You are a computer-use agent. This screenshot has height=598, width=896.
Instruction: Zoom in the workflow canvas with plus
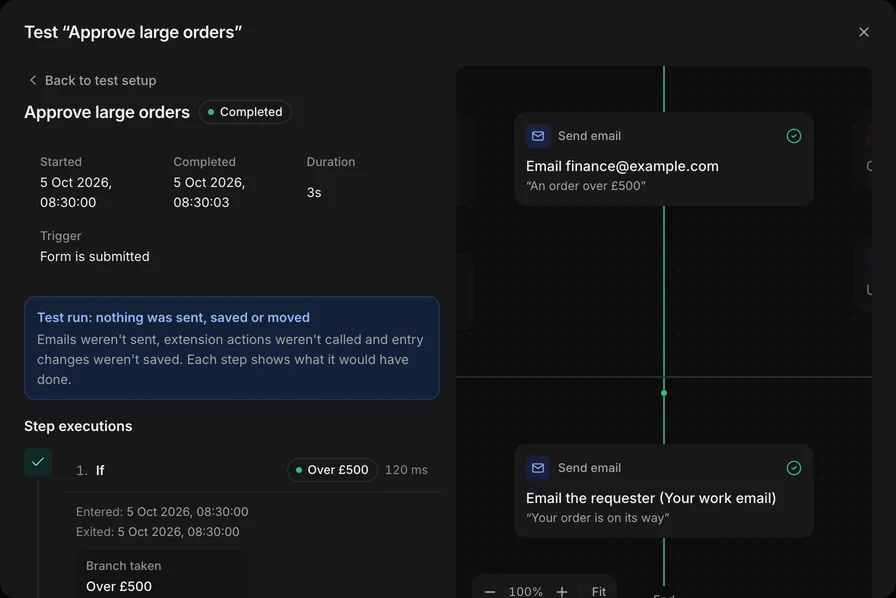click(x=562, y=591)
